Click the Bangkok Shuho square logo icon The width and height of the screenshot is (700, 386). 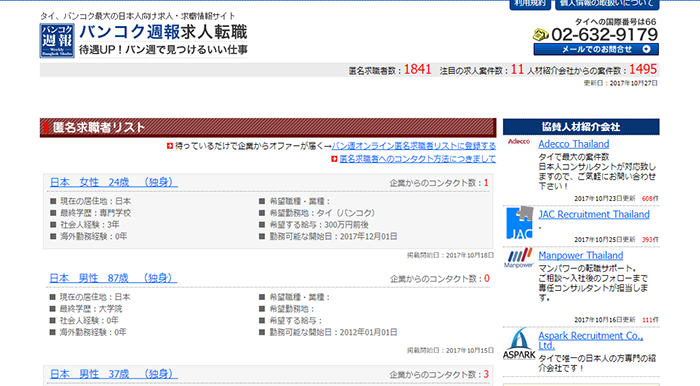57,41
